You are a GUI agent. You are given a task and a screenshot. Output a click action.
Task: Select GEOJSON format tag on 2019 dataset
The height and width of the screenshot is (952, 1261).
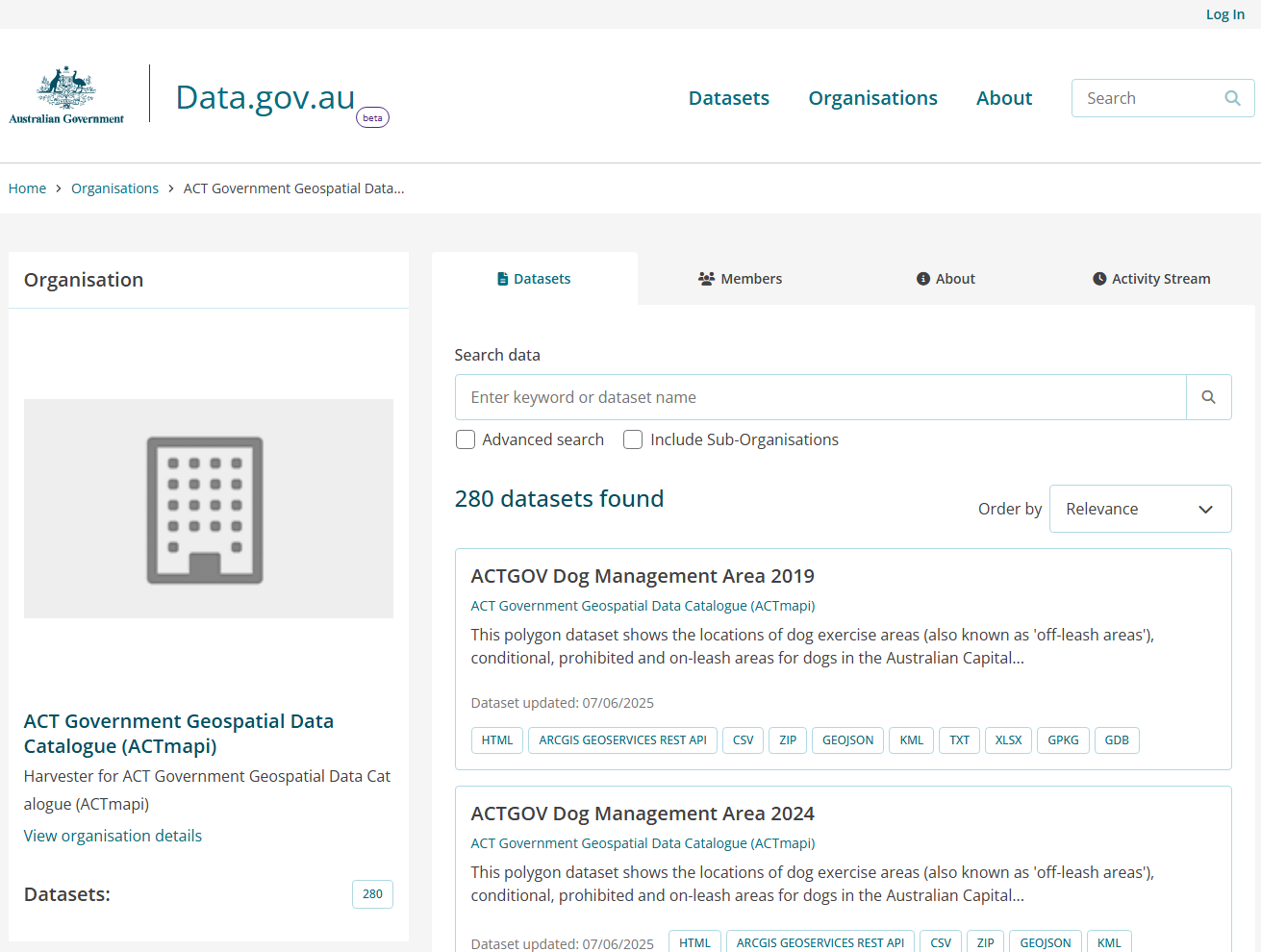(847, 740)
